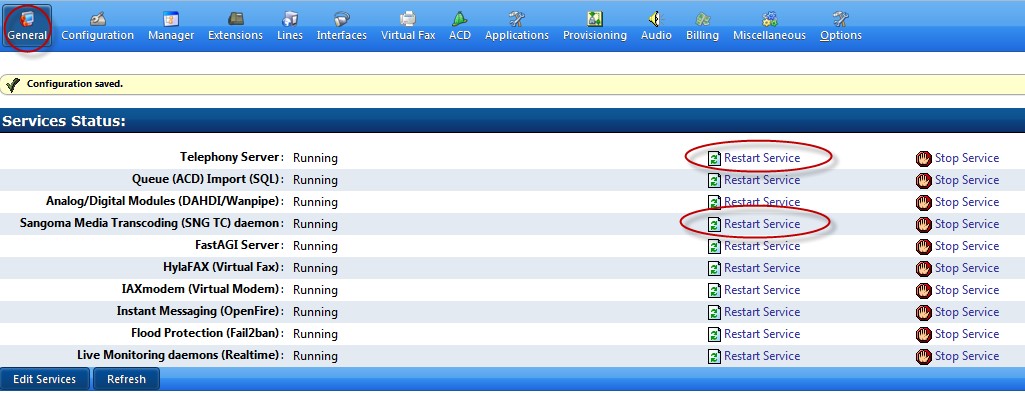Image resolution: width=1025 pixels, height=393 pixels.
Task: Open the Options menu
Action: click(841, 27)
